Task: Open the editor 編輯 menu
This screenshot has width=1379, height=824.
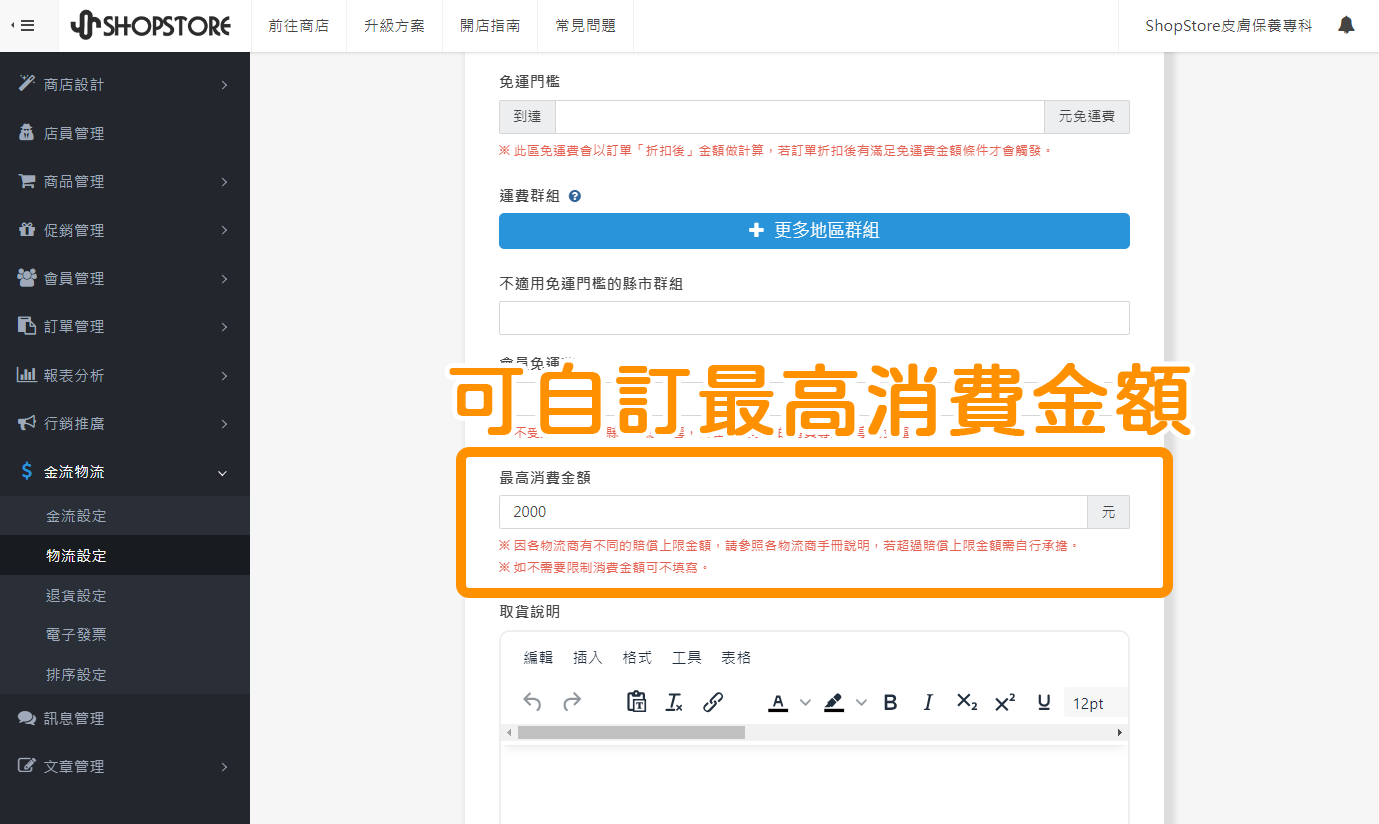Action: [538, 657]
